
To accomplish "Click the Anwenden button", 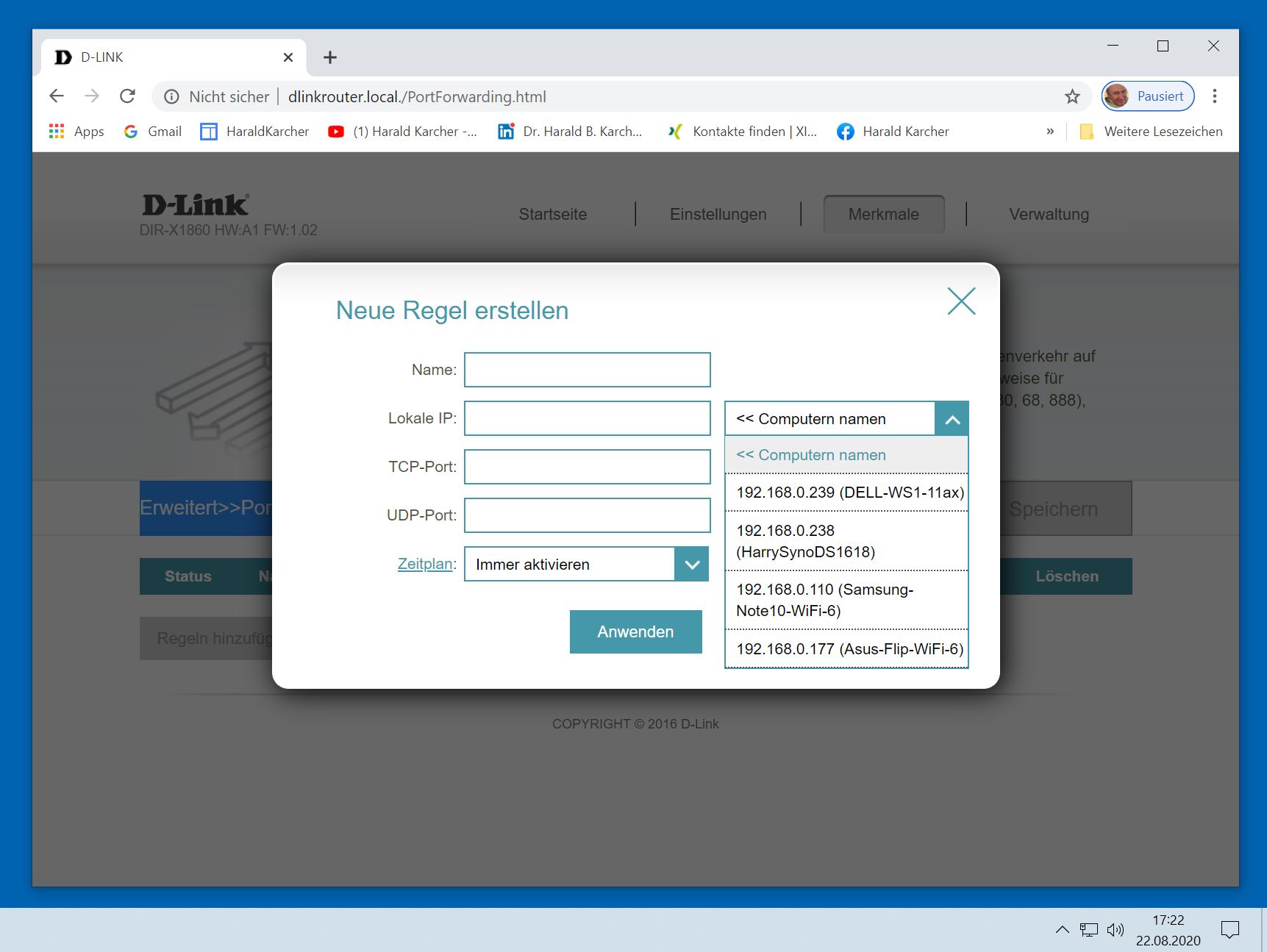I will tap(635, 631).
